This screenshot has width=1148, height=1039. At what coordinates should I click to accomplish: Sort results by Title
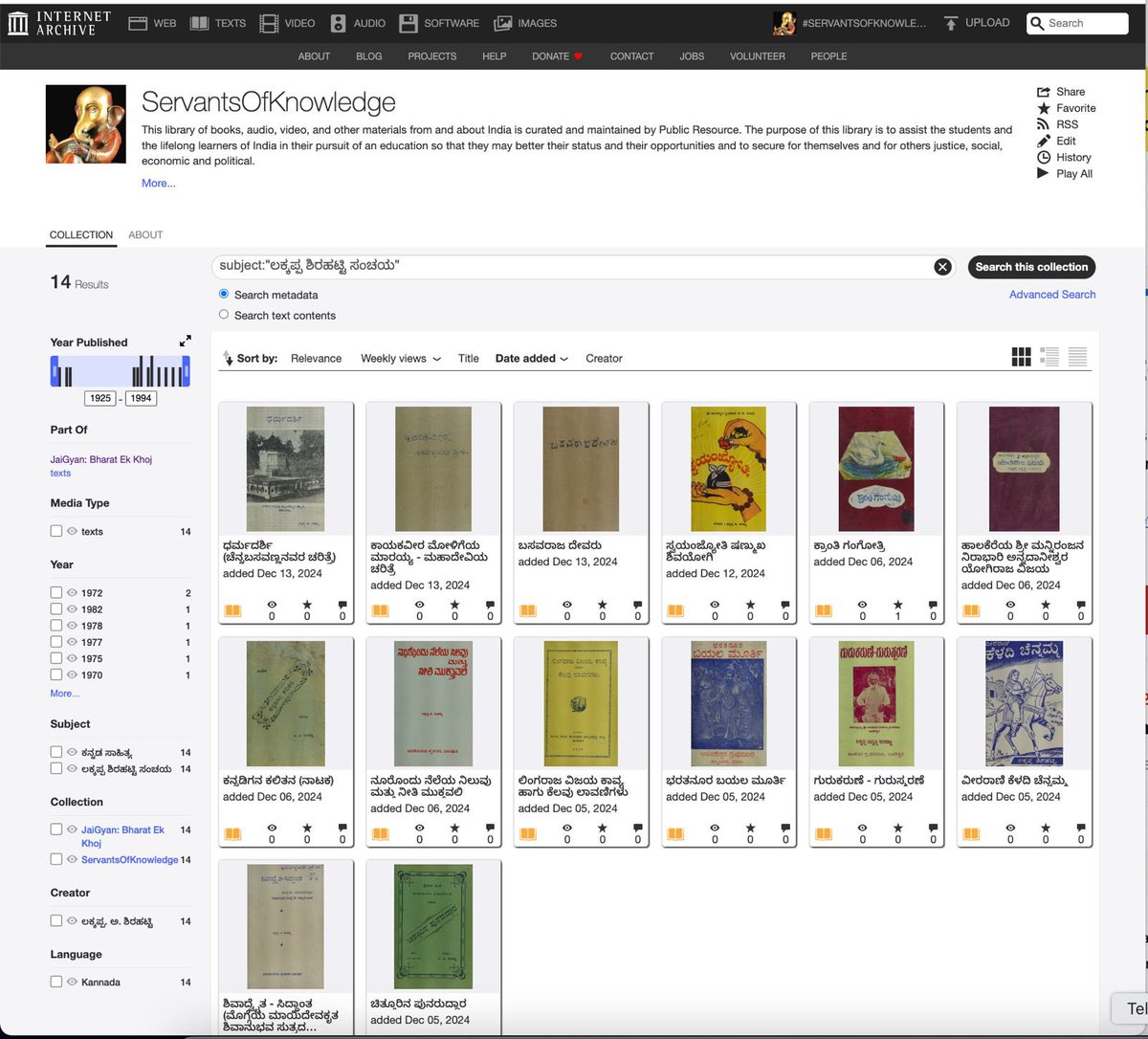click(x=469, y=358)
